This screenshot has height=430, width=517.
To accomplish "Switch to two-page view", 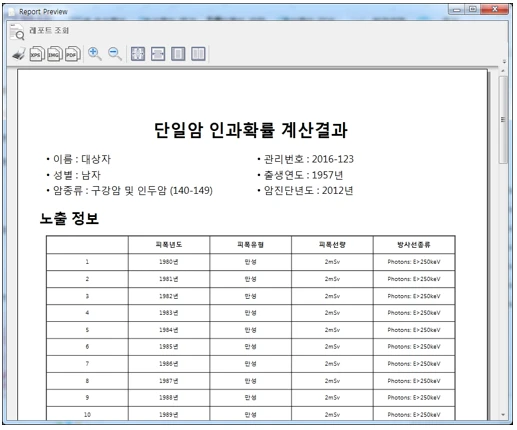I will click(198, 54).
